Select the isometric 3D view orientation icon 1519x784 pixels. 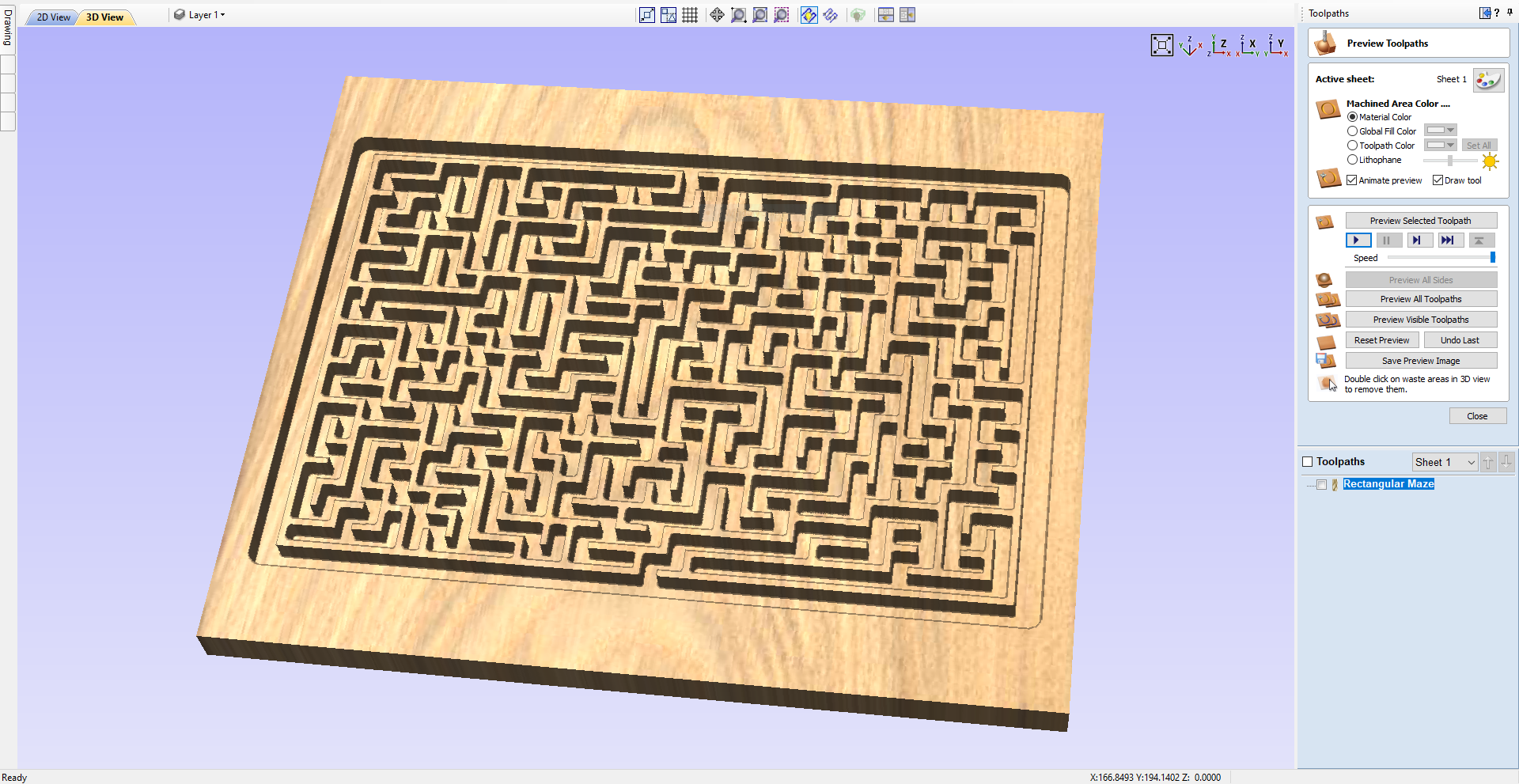1190,45
